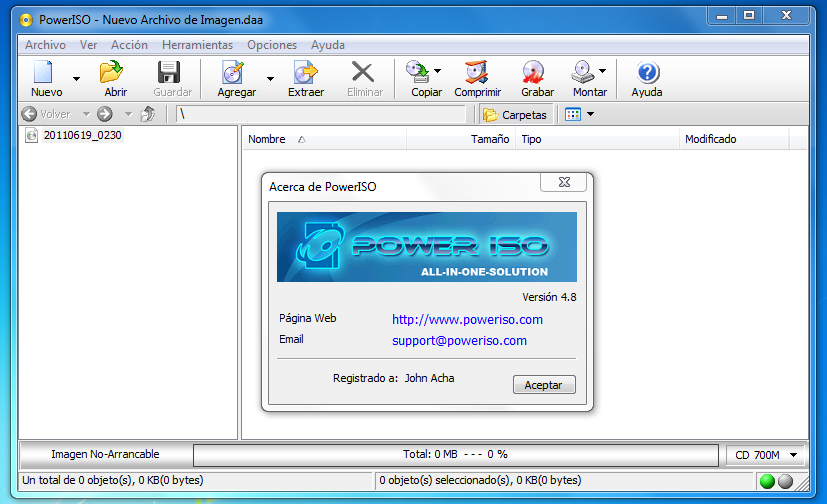Click the Nuevo toolbar icon
This screenshot has height=504, width=827.
coord(43,73)
